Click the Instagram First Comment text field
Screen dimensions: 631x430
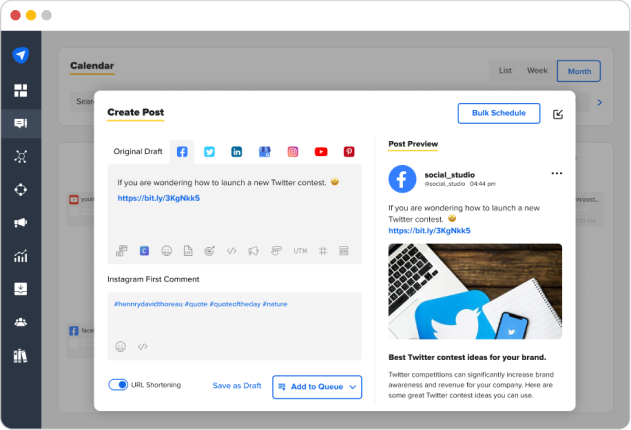tap(234, 326)
